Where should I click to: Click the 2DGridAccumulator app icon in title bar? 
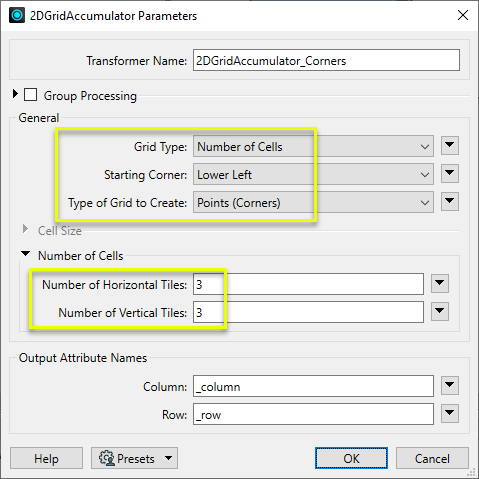pos(17,15)
